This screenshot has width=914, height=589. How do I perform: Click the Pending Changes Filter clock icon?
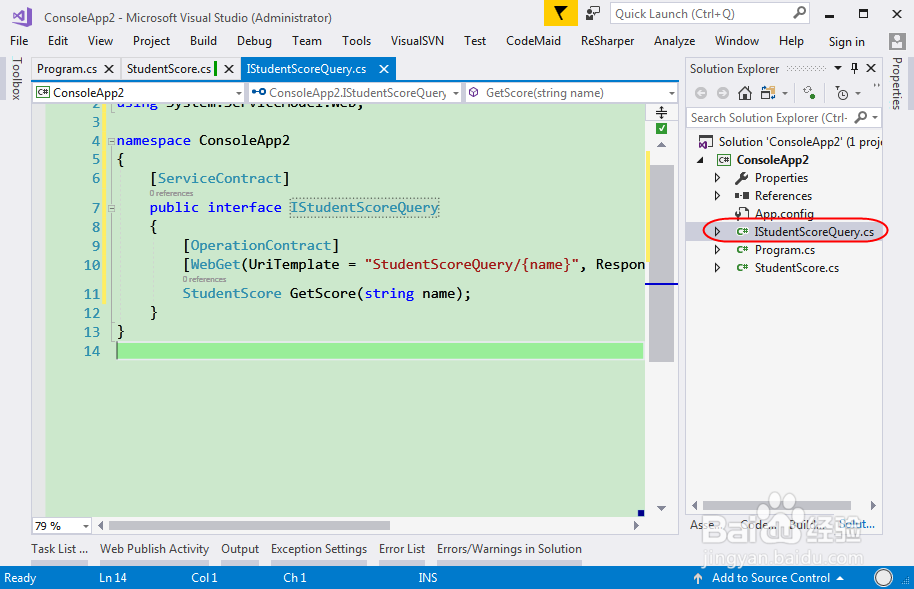[842, 93]
